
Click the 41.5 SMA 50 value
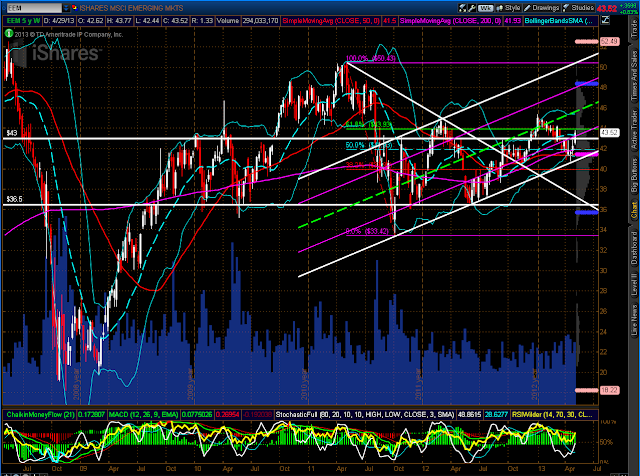point(389,20)
